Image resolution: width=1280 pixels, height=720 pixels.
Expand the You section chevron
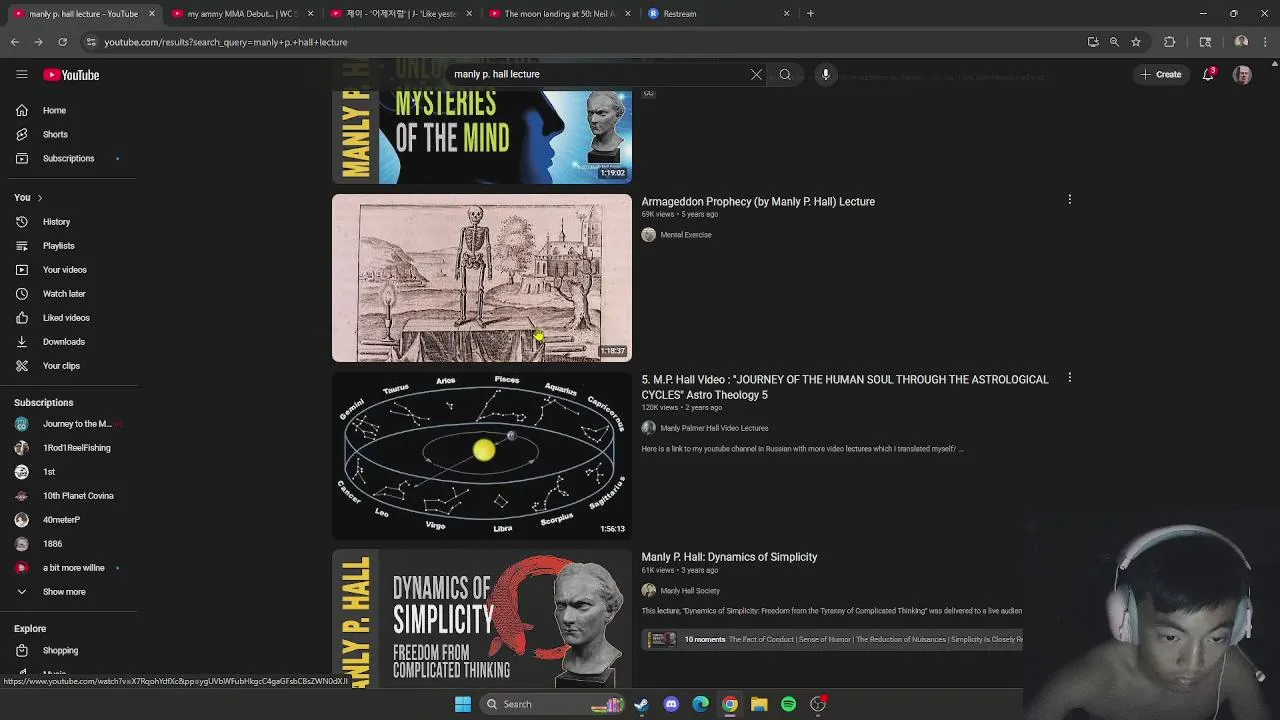tap(39, 198)
